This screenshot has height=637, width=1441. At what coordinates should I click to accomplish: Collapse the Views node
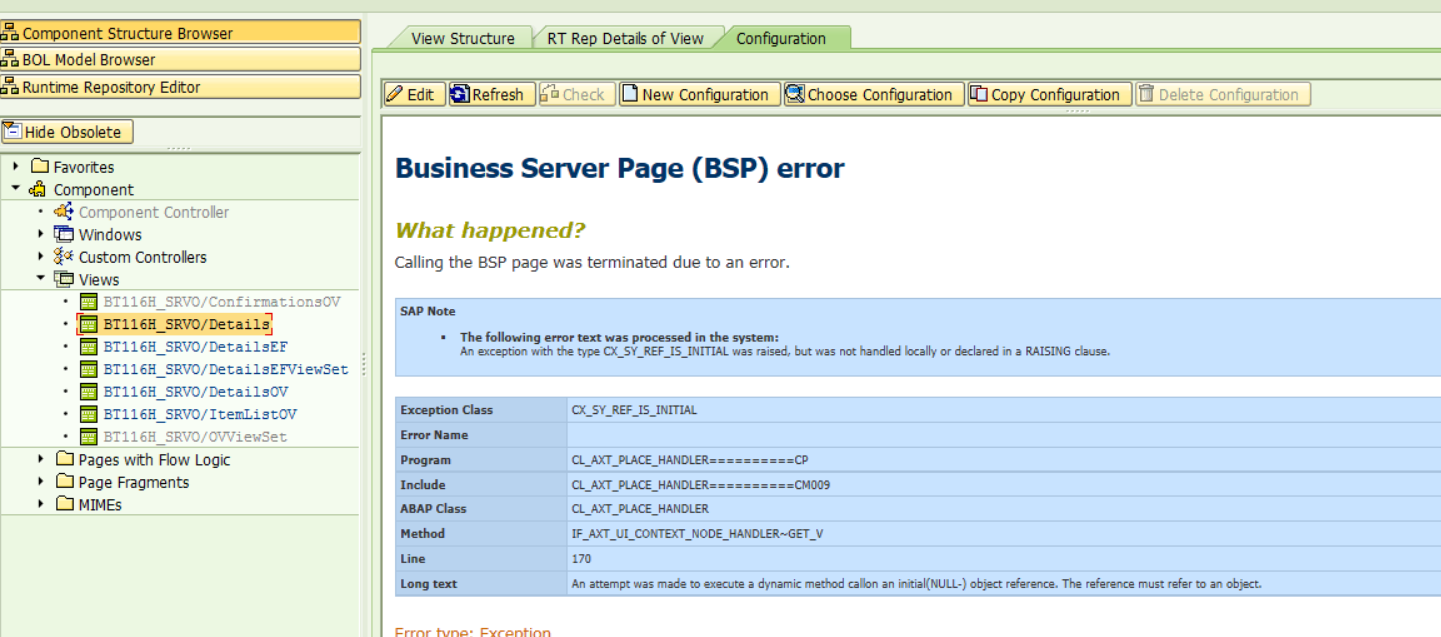tap(41, 279)
